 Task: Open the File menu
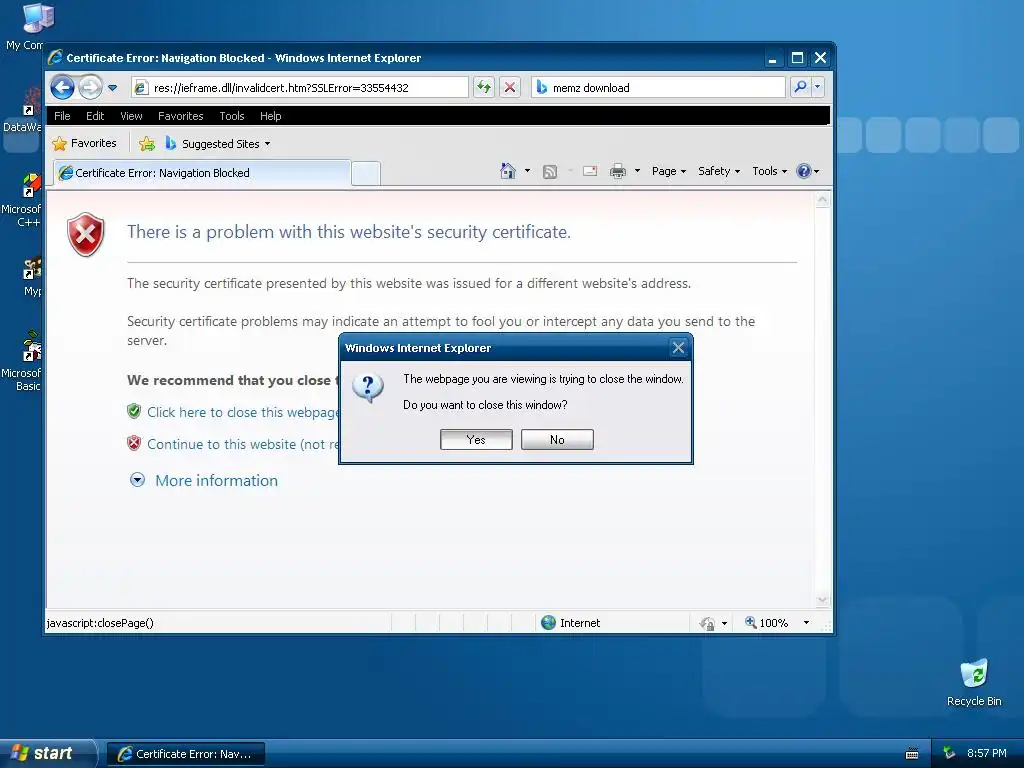pos(62,116)
